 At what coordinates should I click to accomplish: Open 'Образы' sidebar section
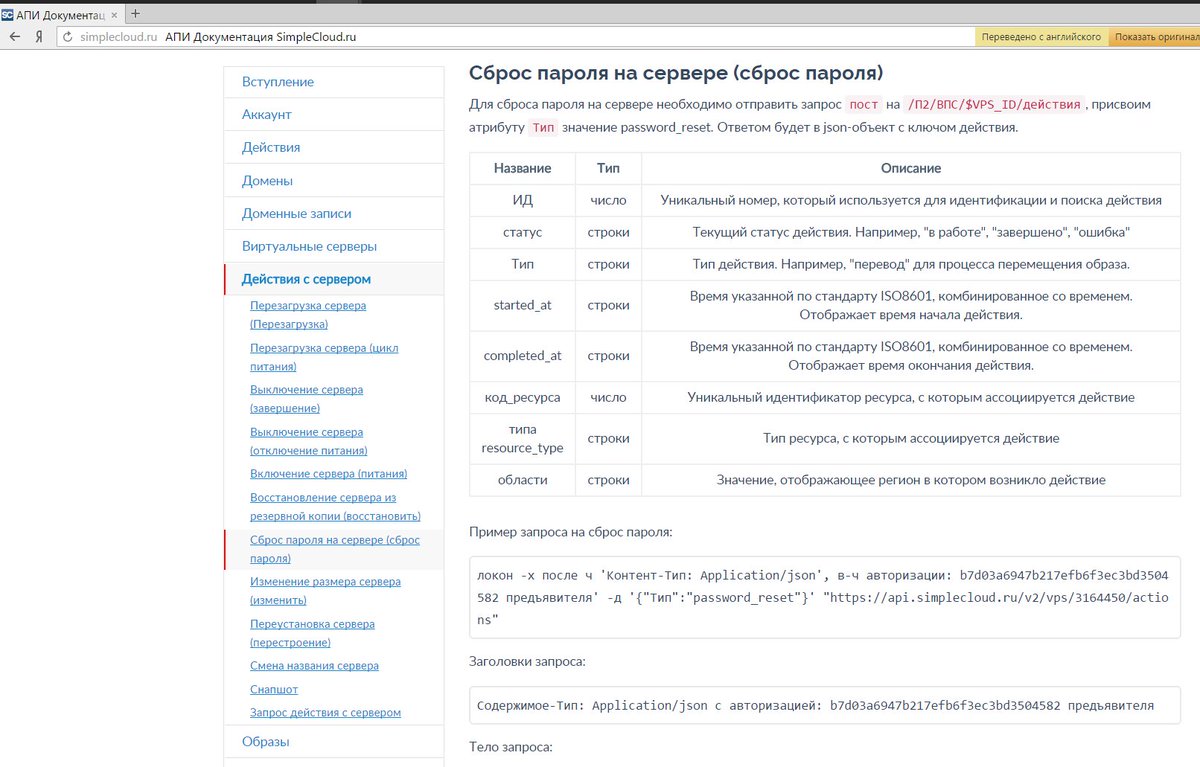334,742
